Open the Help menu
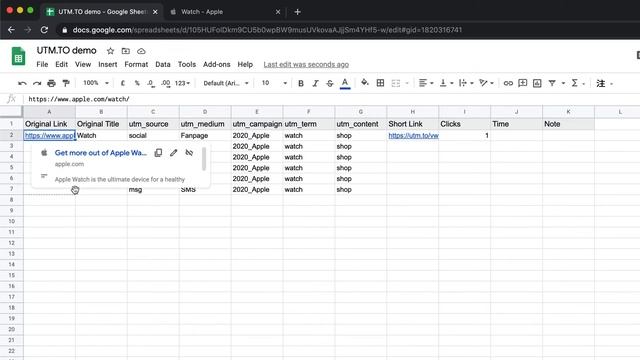The width and height of the screenshot is (640, 360). 245,64
